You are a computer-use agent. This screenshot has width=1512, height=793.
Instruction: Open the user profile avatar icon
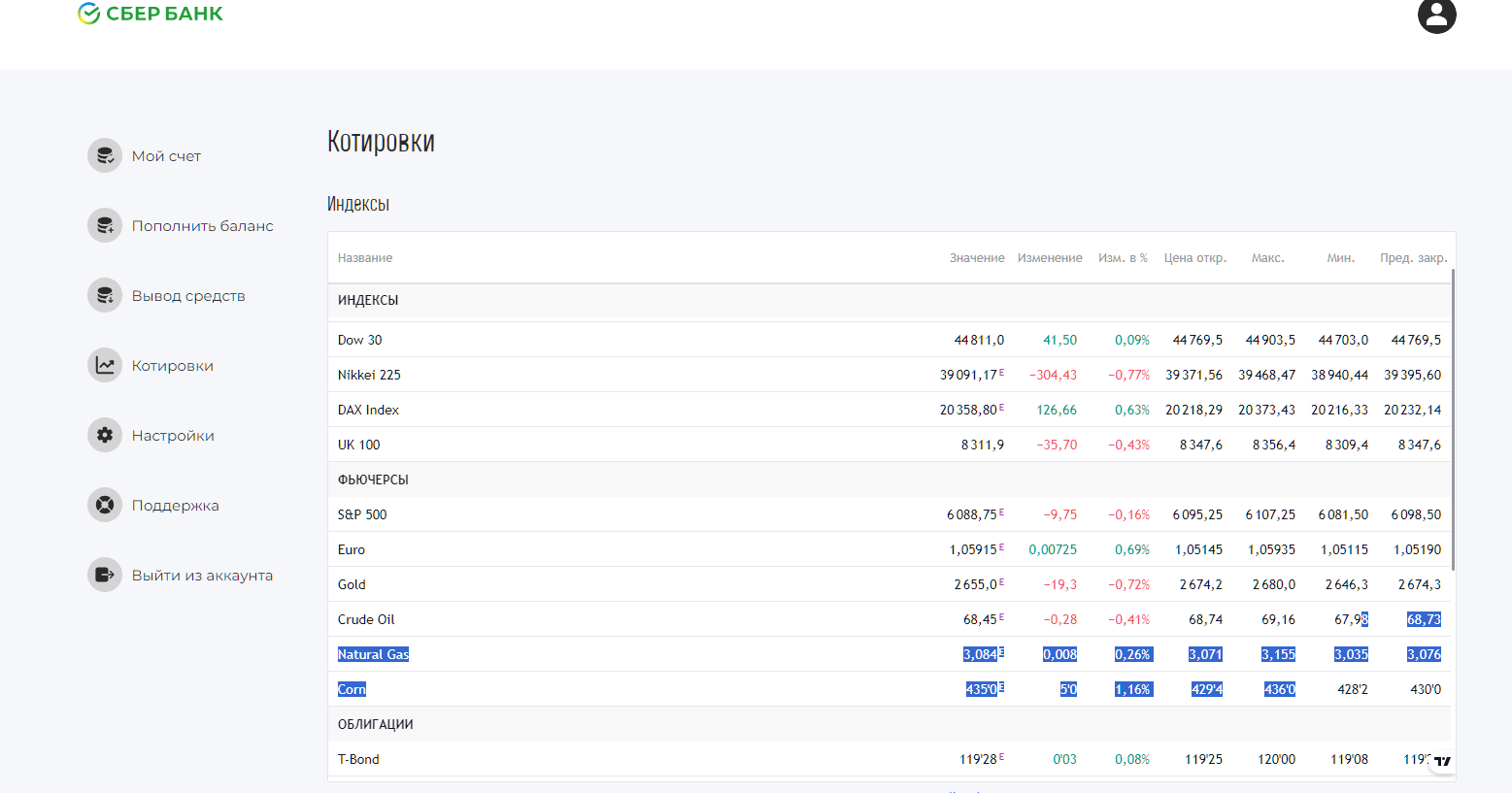pos(1436,15)
